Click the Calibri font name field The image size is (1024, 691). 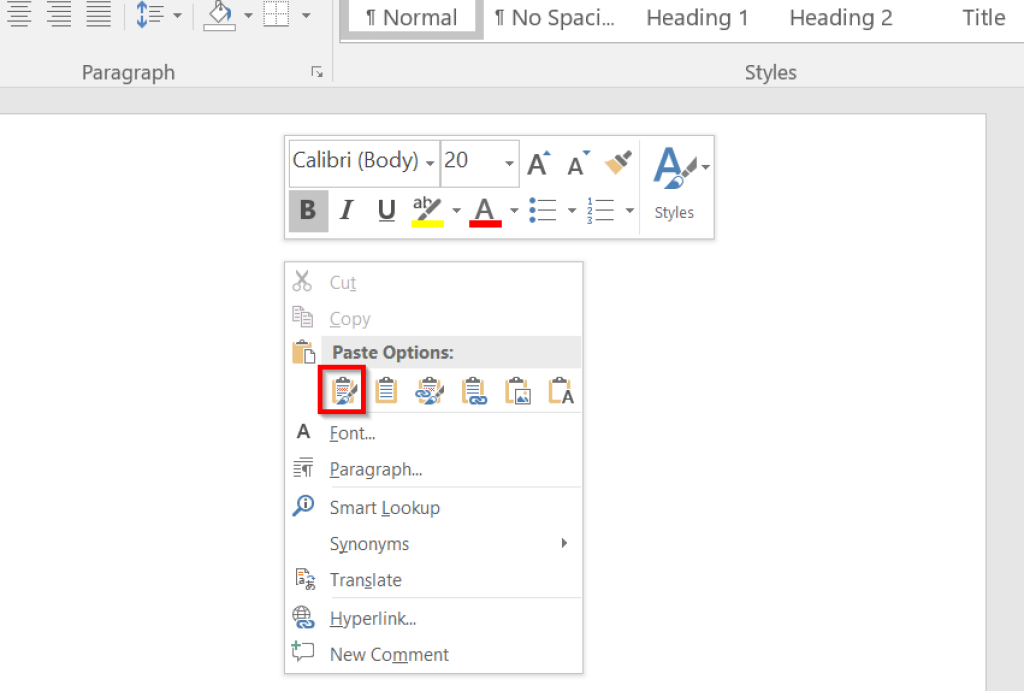pyautogui.click(x=357, y=161)
